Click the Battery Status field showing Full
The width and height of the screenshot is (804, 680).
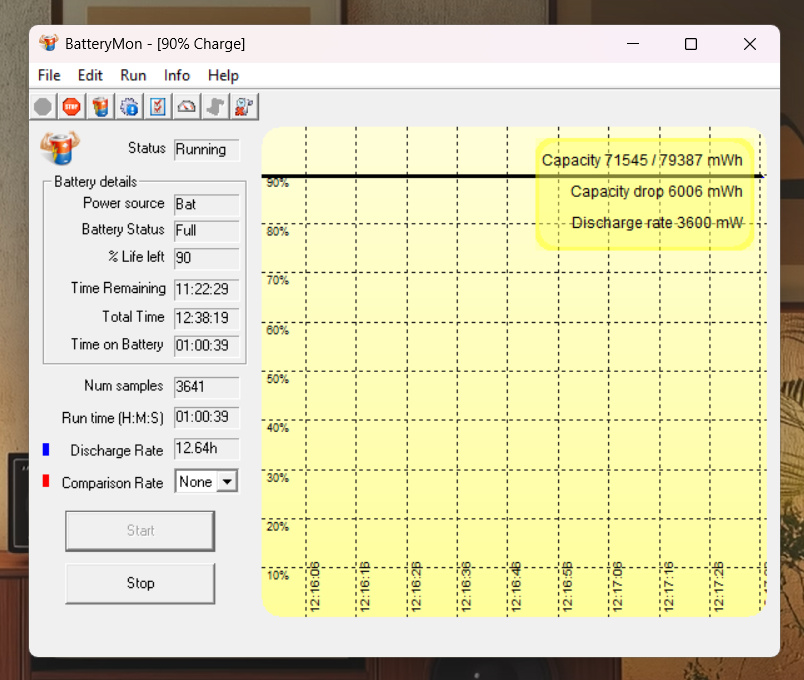pyautogui.click(x=207, y=230)
